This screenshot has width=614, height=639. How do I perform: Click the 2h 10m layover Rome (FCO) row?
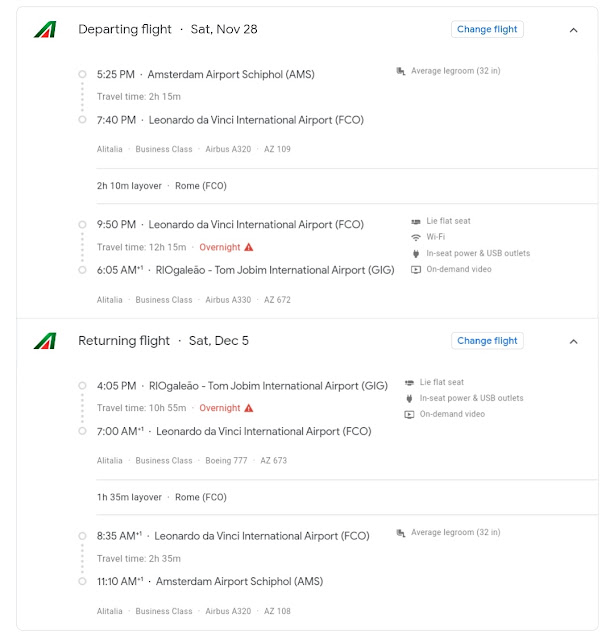[x=347, y=186]
